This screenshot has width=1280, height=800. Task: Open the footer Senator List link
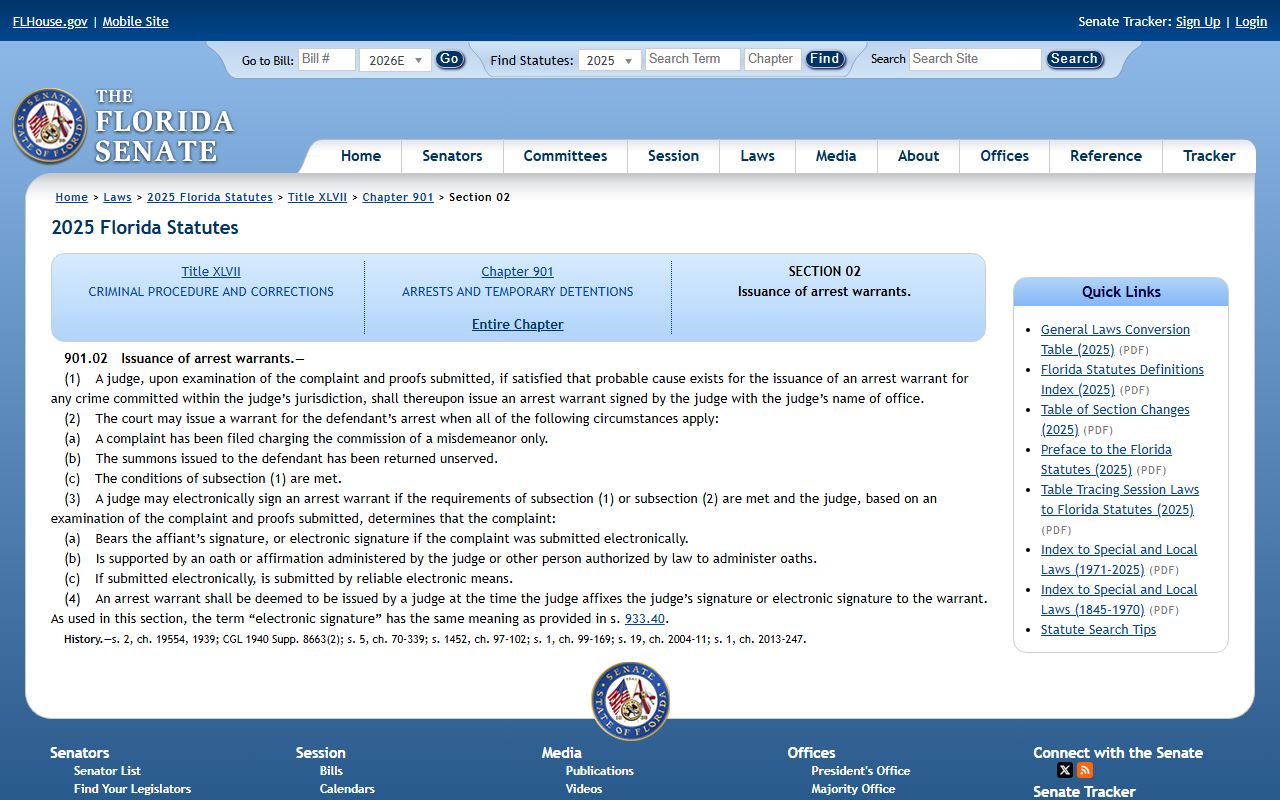[107, 770]
